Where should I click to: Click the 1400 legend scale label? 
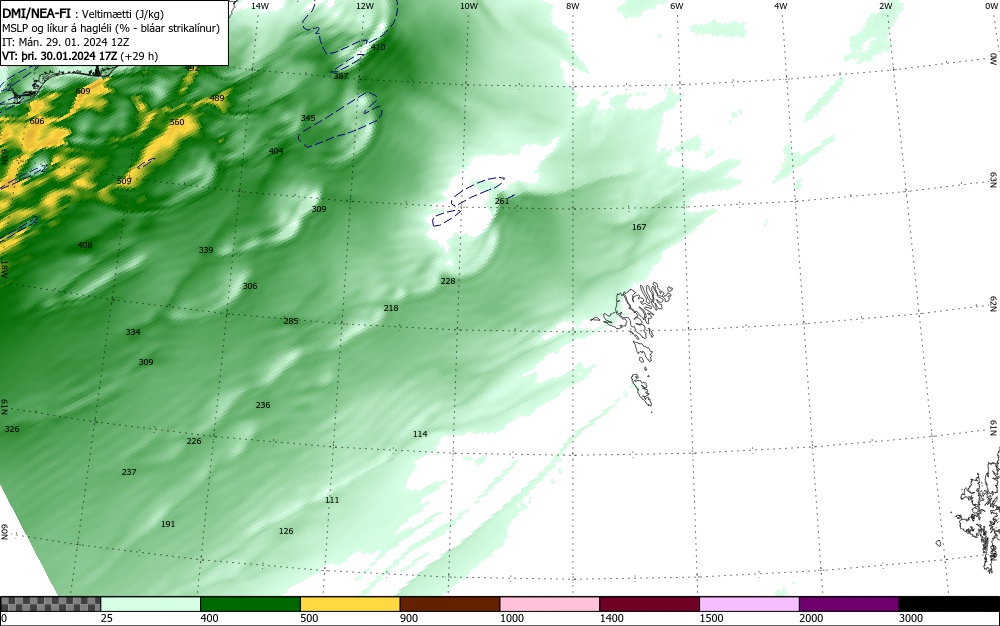611,618
